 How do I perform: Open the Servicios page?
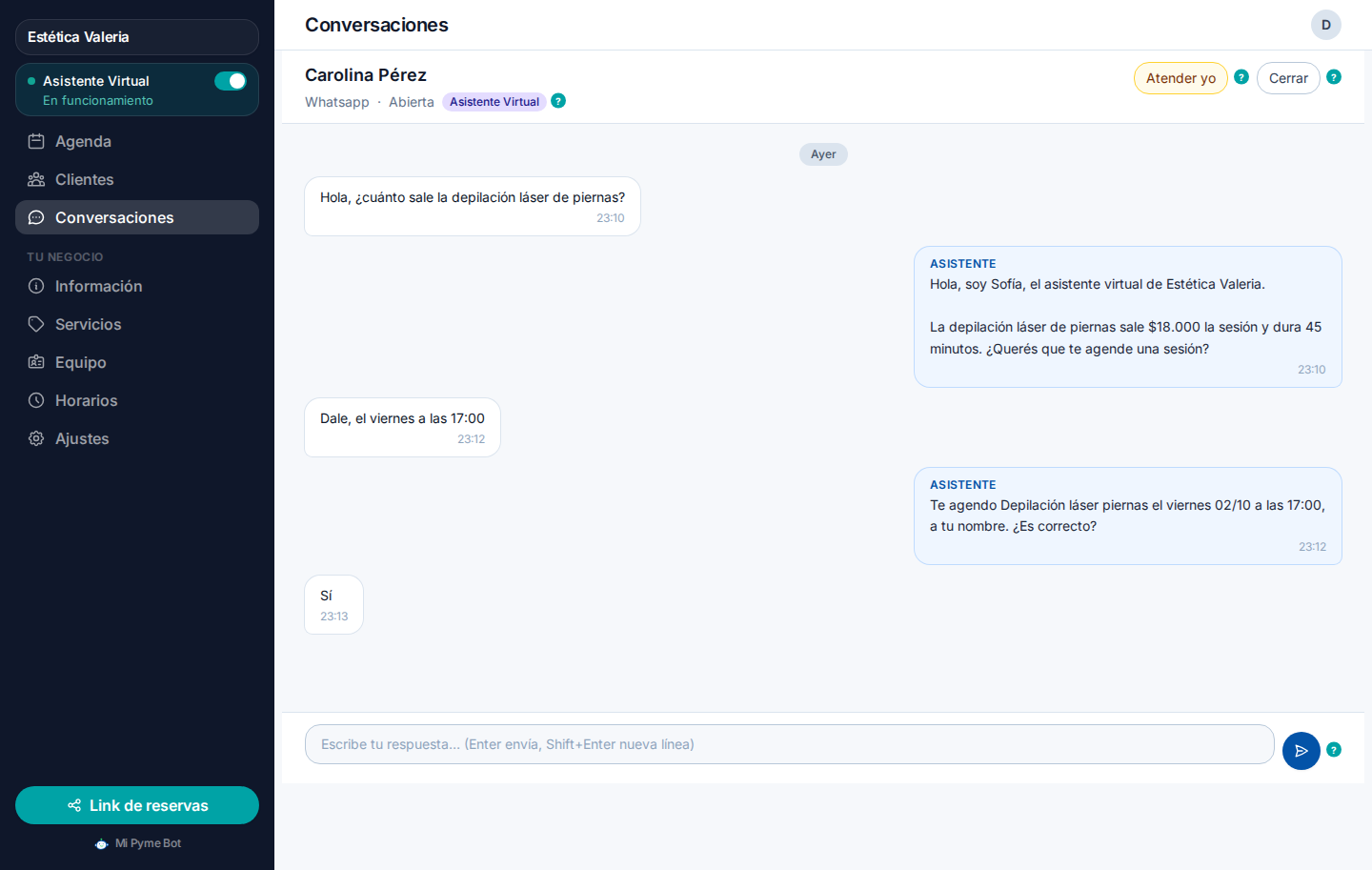coord(137,324)
